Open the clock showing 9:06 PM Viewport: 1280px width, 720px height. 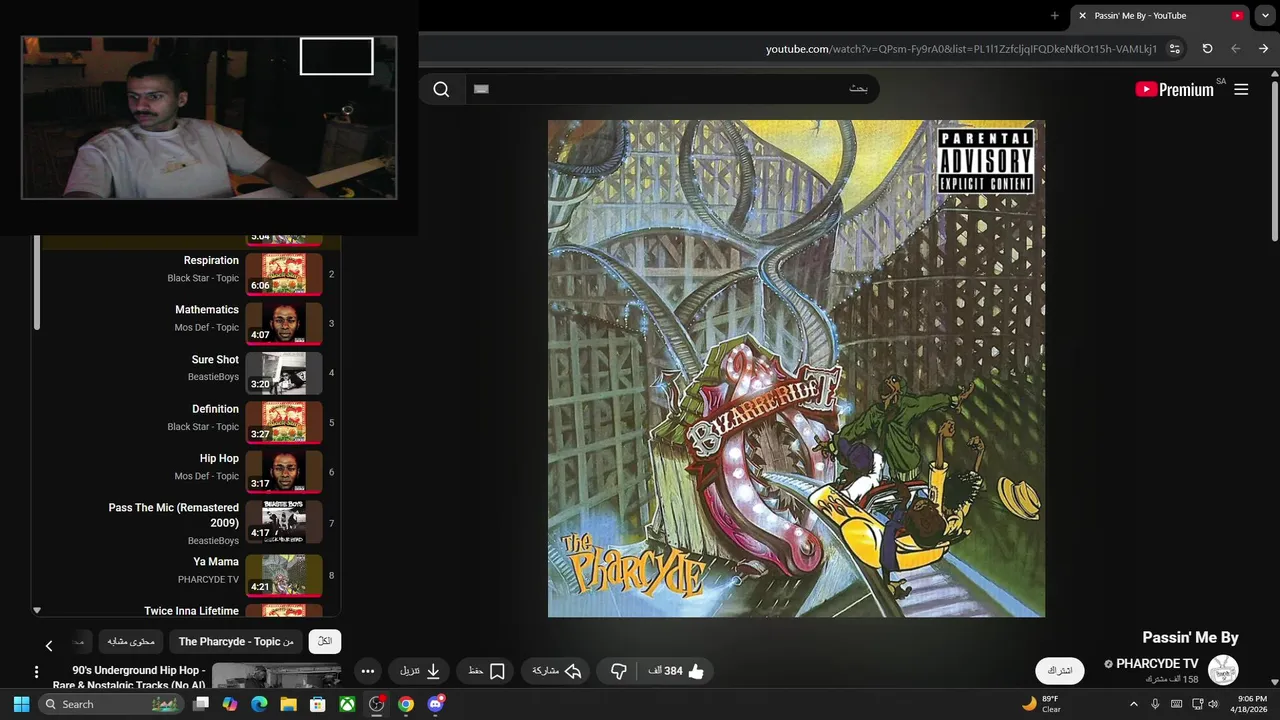click(1250, 704)
